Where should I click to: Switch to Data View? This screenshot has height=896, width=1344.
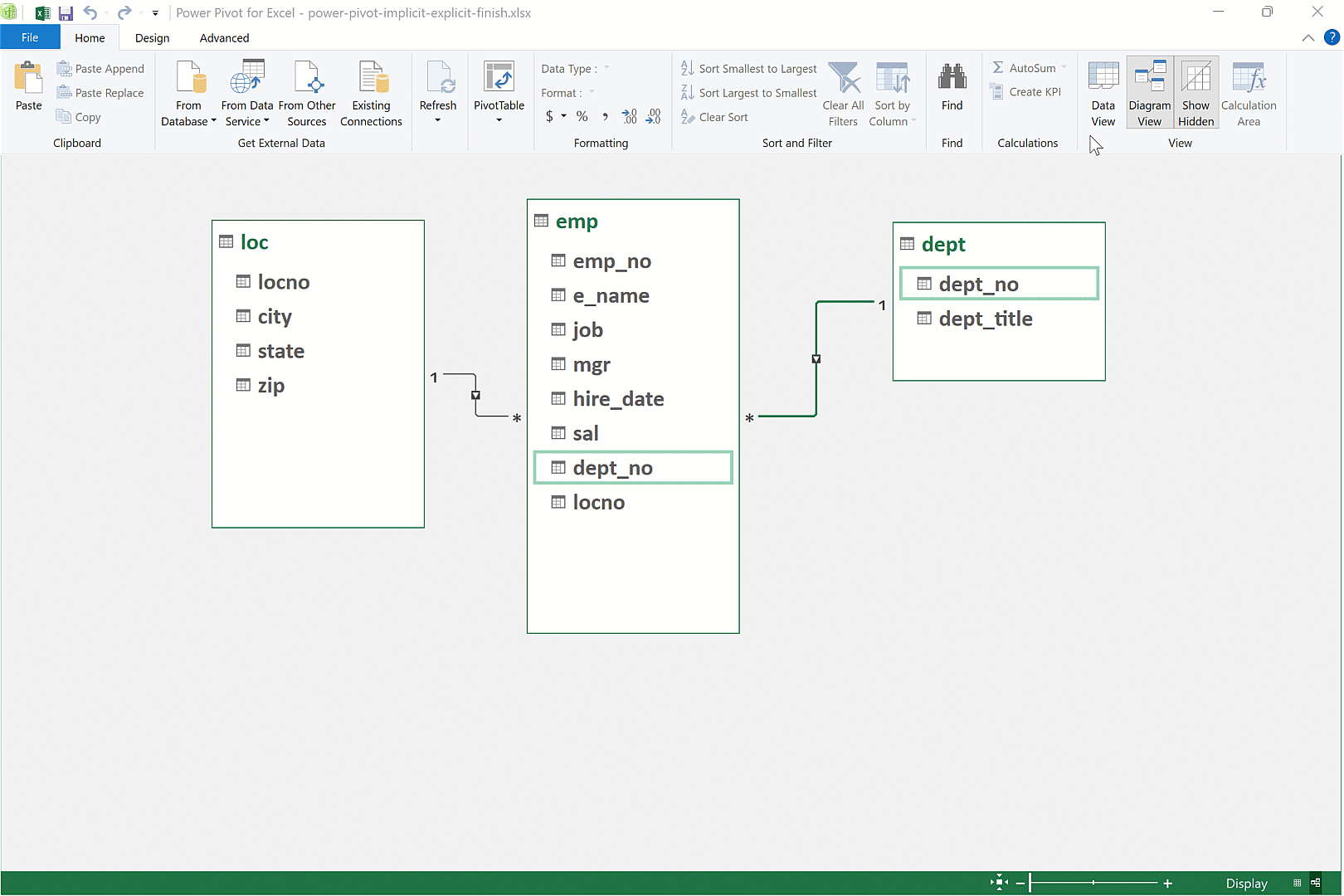coord(1103,93)
